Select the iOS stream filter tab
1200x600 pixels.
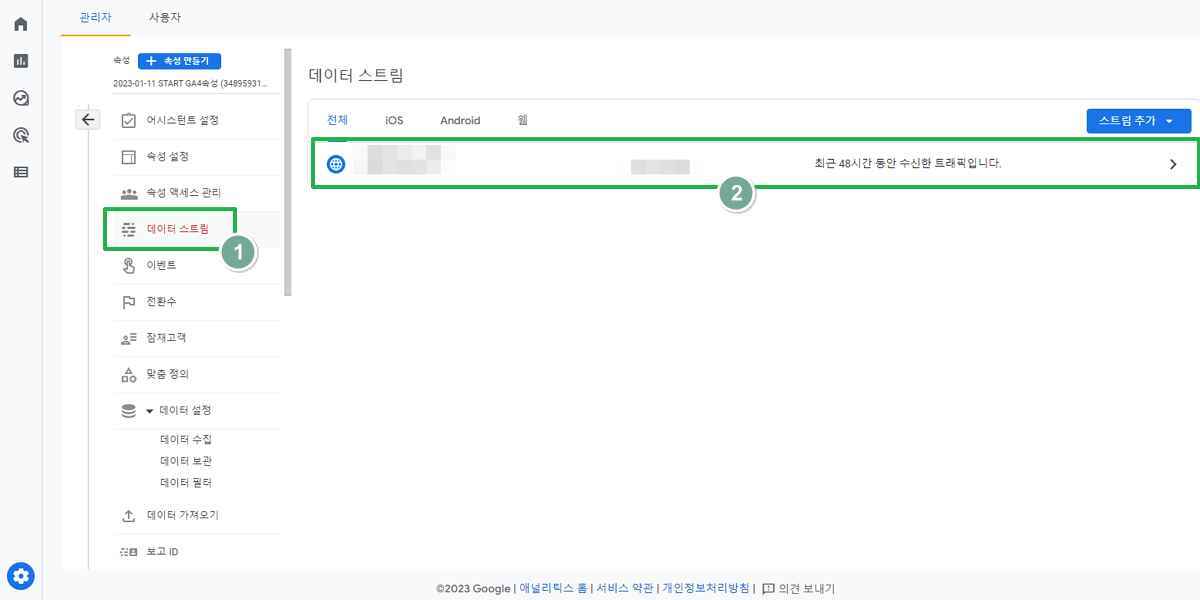(x=394, y=120)
